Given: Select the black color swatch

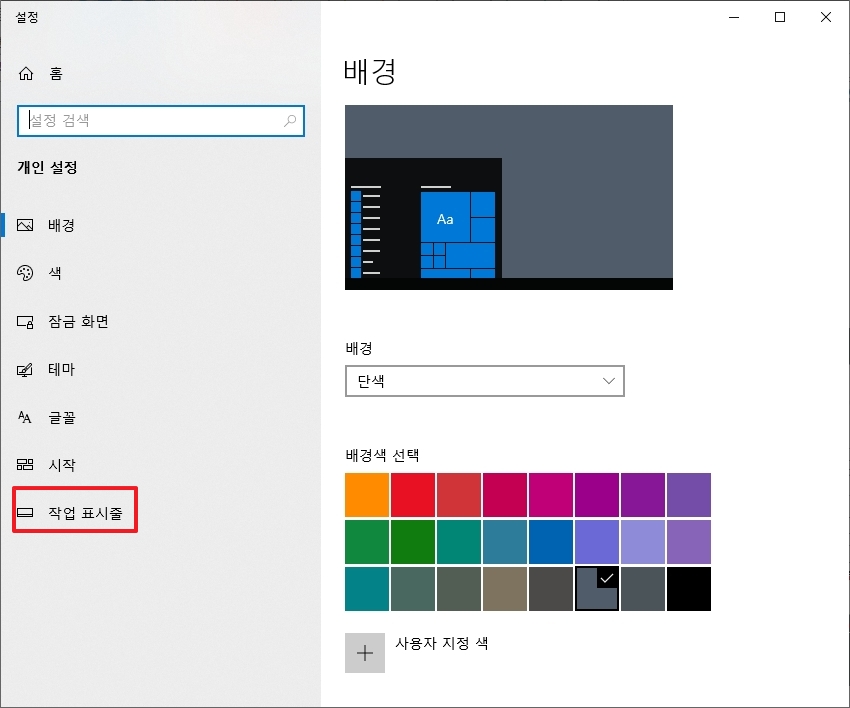Looking at the screenshot, I should 688,589.
